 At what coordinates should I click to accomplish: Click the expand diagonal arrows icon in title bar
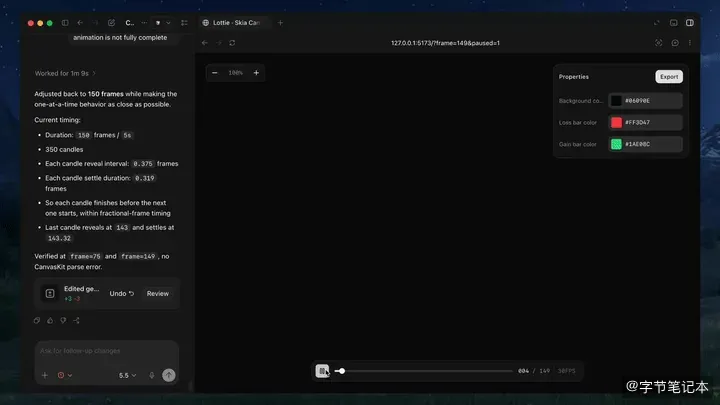657,22
